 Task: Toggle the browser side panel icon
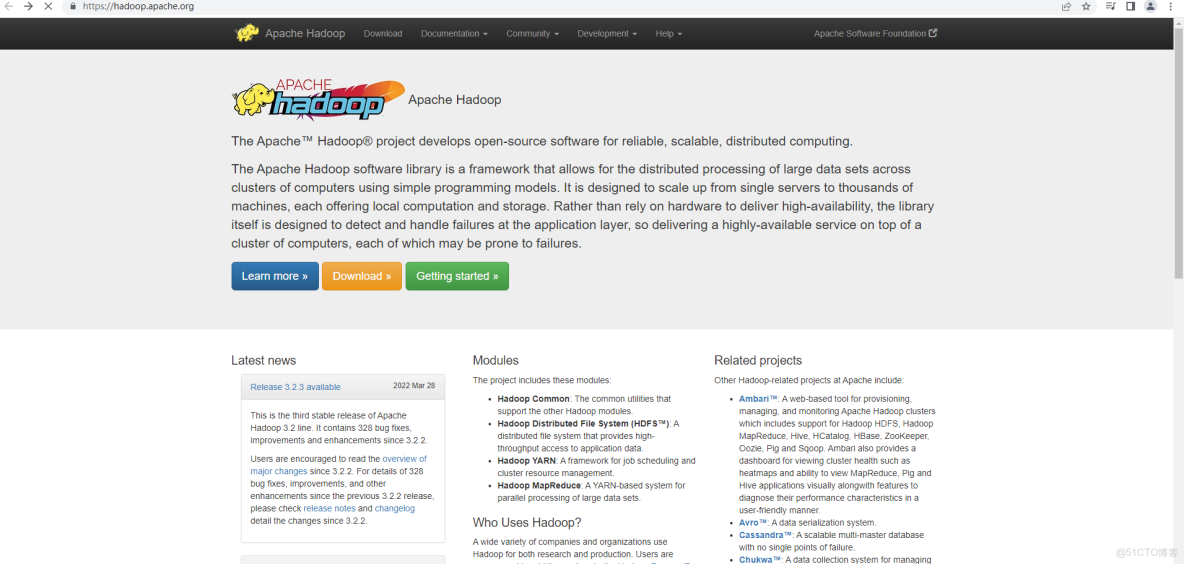[1130, 6]
